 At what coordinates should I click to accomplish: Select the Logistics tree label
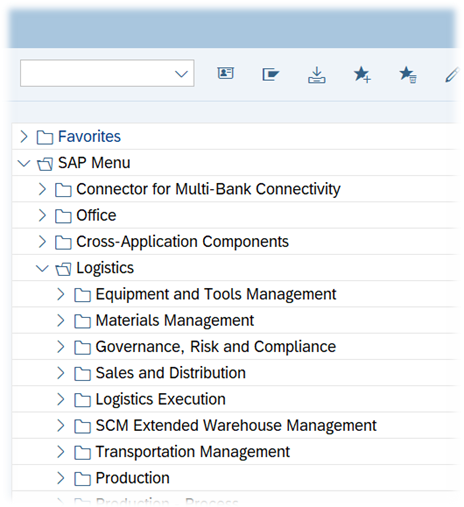105,268
